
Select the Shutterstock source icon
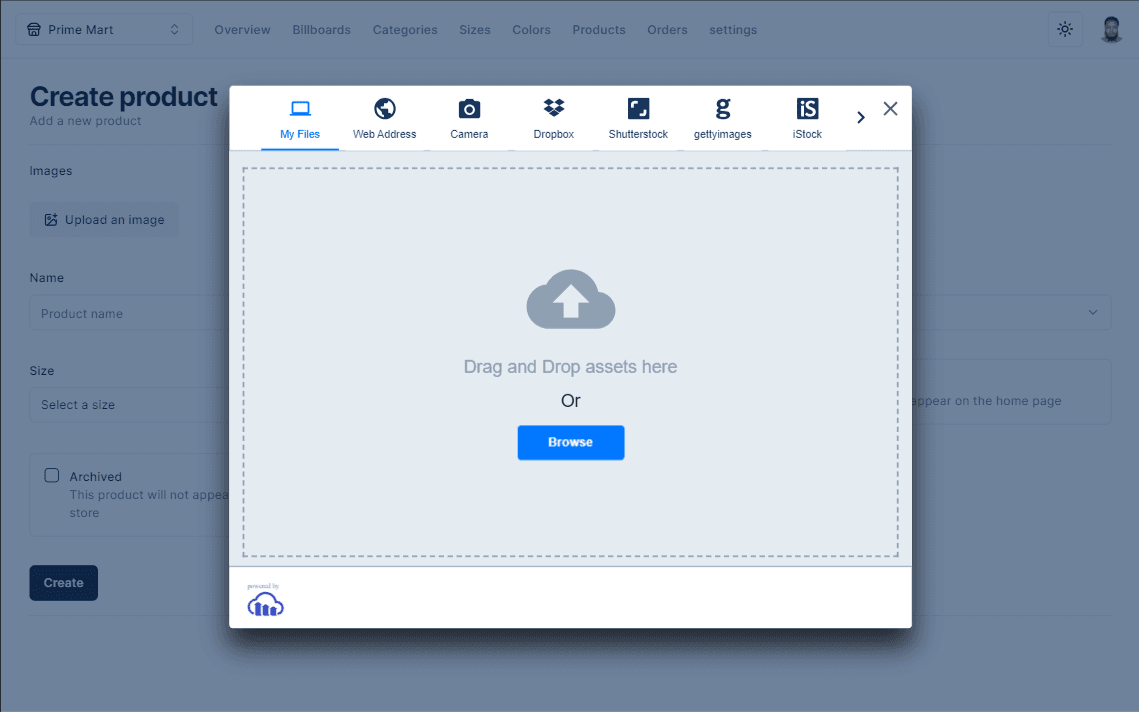tap(638, 109)
